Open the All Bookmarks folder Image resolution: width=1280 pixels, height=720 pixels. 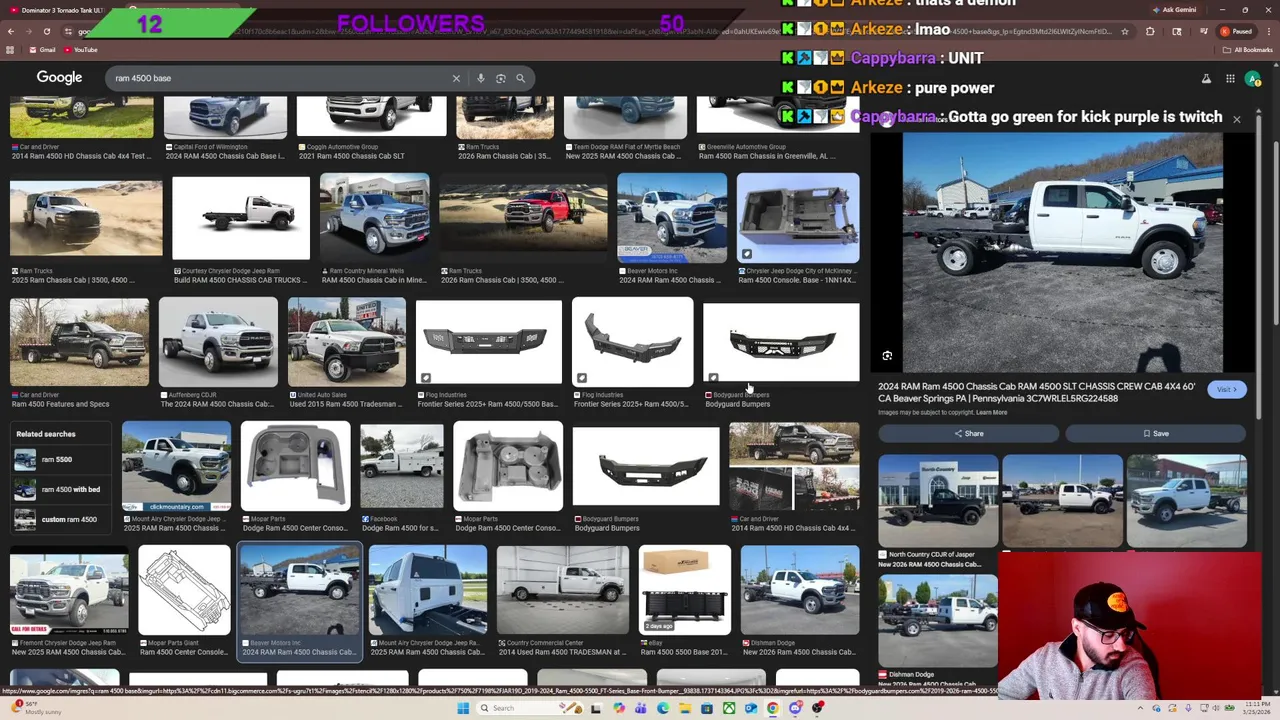pyautogui.click(x=1248, y=50)
